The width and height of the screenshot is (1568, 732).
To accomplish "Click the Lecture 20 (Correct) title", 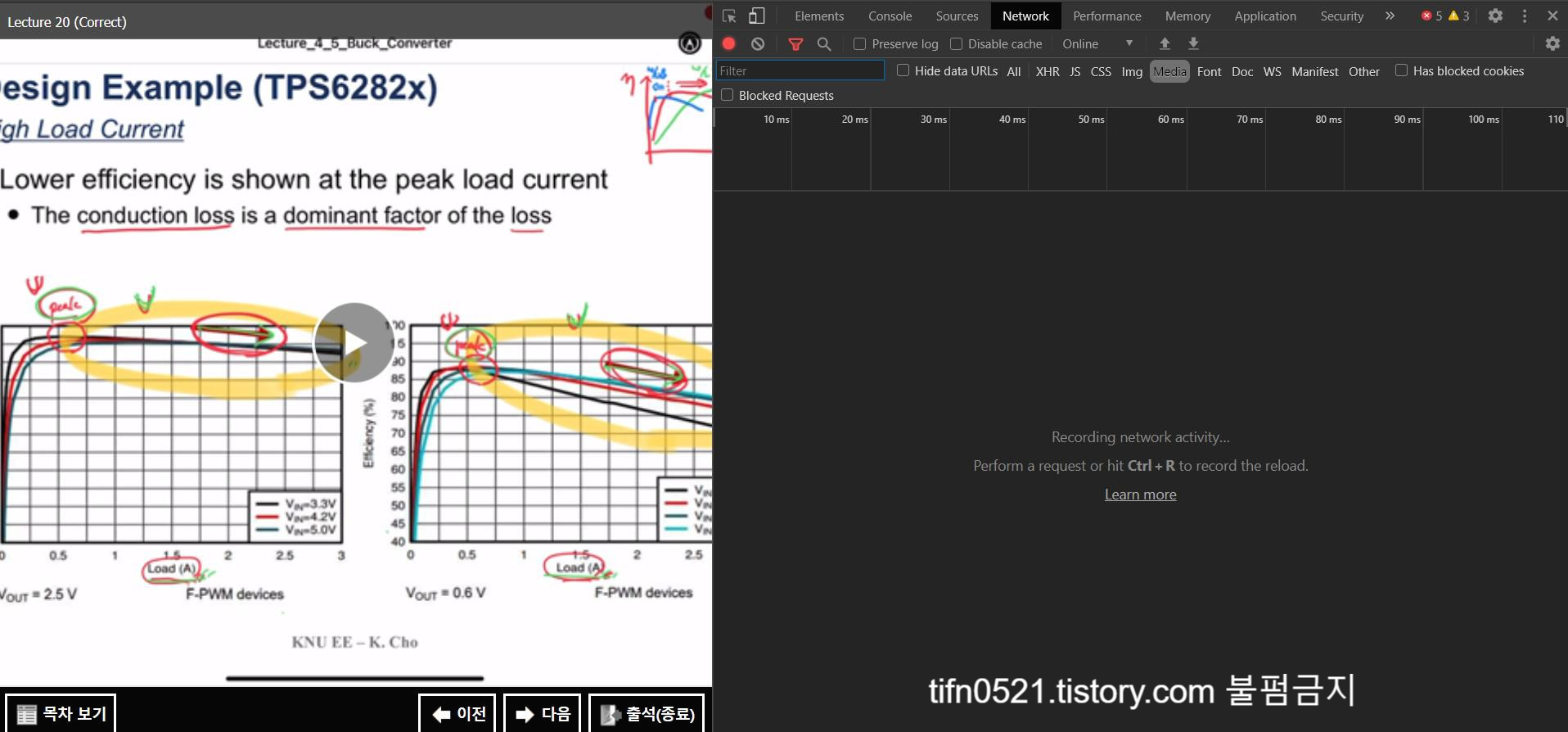I will coord(67,22).
